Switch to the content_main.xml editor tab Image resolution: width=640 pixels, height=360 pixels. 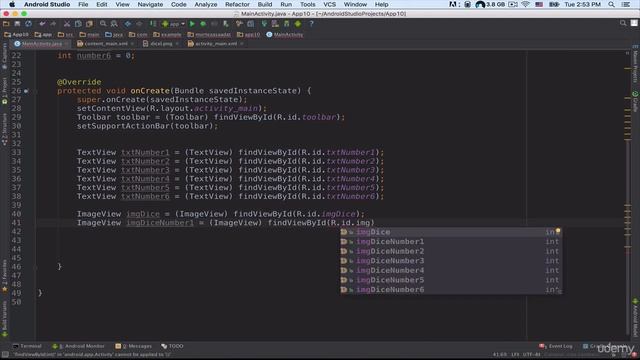105,44
